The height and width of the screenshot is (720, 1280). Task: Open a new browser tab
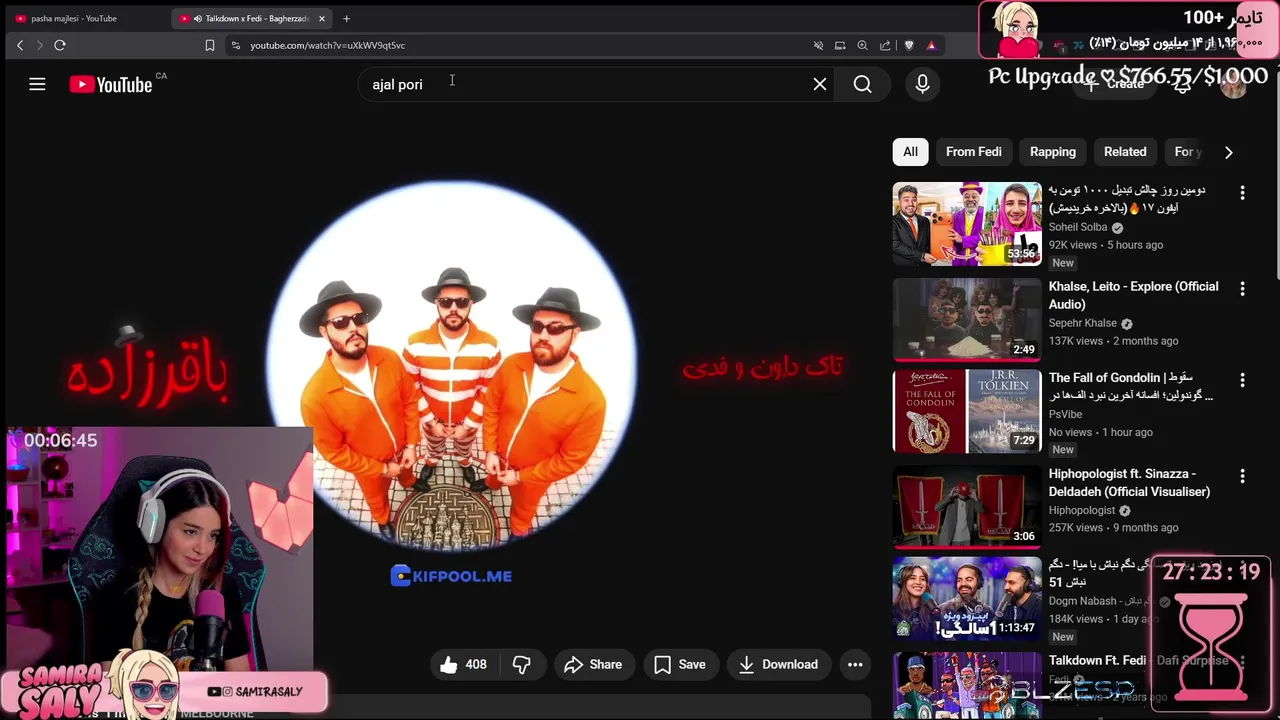coord(346,18)
